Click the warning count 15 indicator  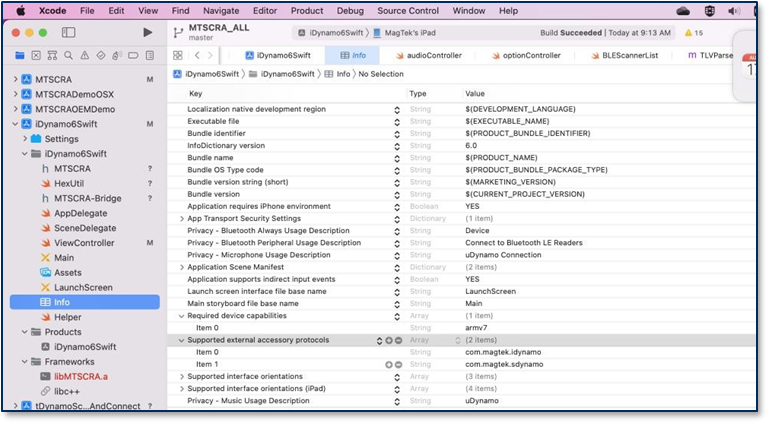pos(694,33)
